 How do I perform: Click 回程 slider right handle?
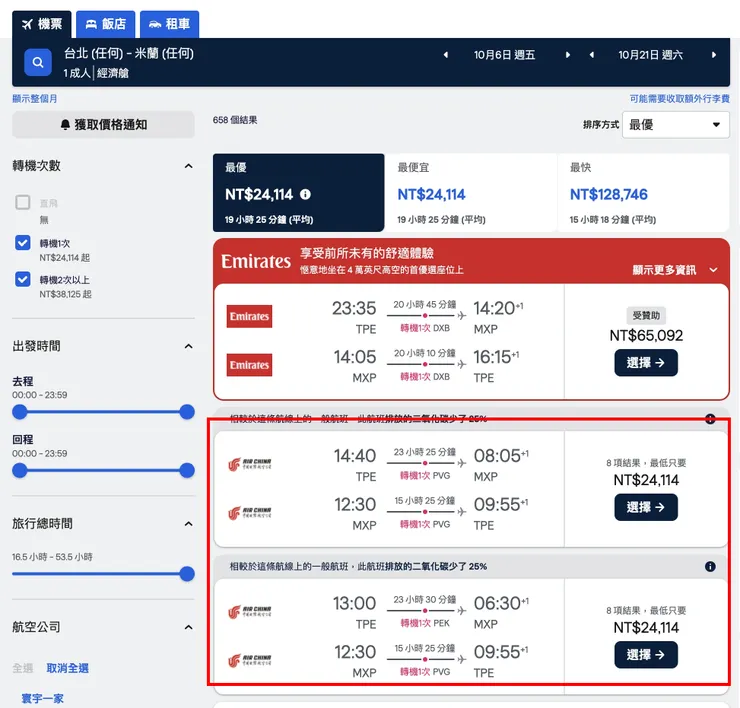(187, 470)
